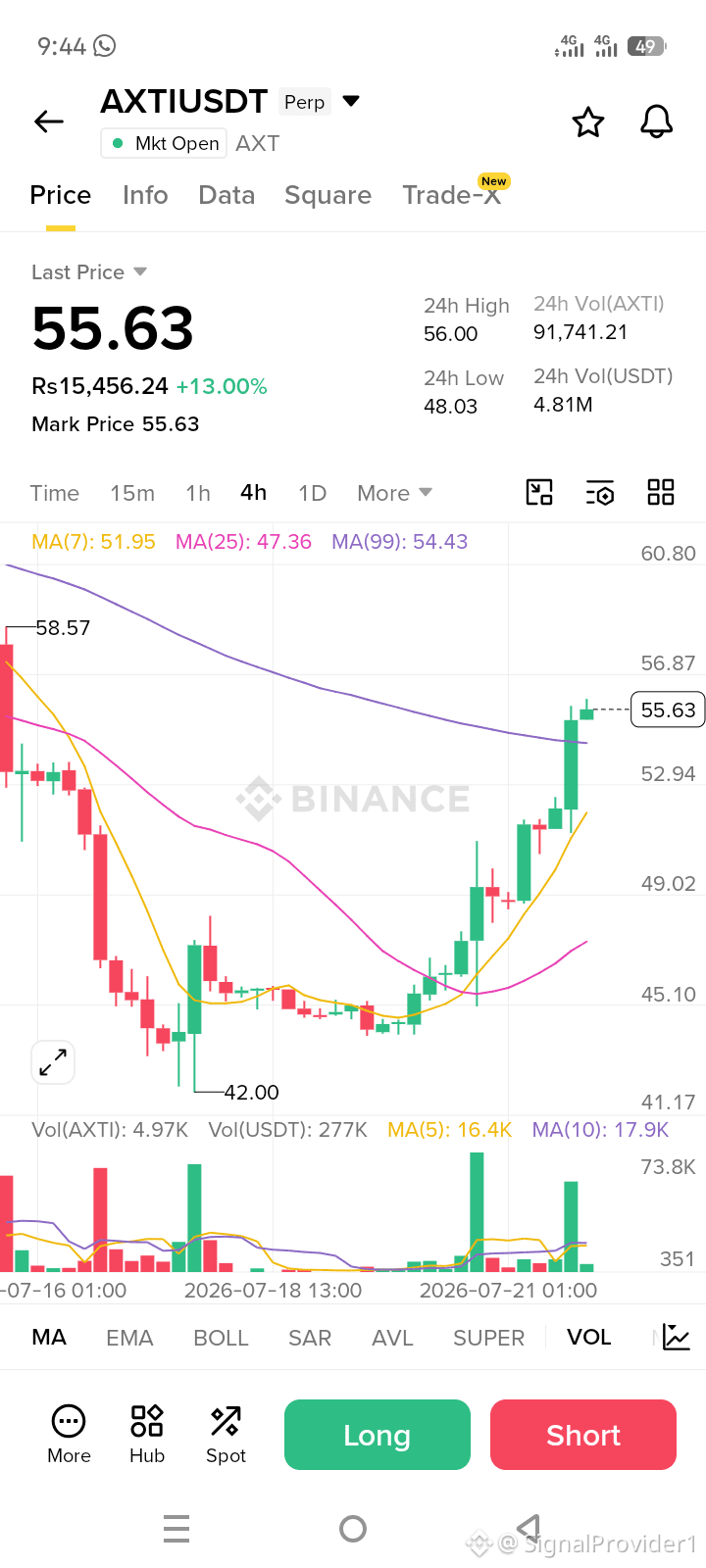706x1568 pixels.
Task: Tap the current price 55.63 axis tag
Action: tap(668, 710)
